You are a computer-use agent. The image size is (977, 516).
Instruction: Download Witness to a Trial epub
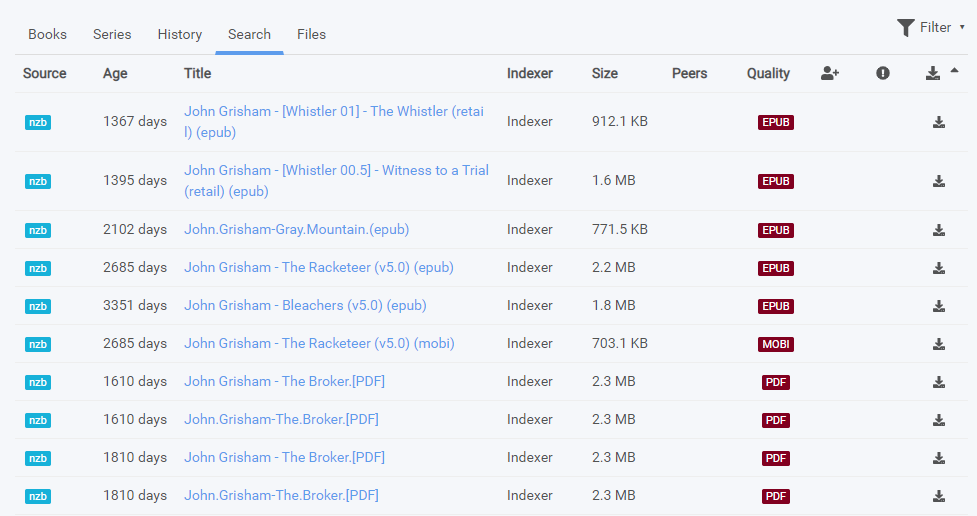click(938, 181)
